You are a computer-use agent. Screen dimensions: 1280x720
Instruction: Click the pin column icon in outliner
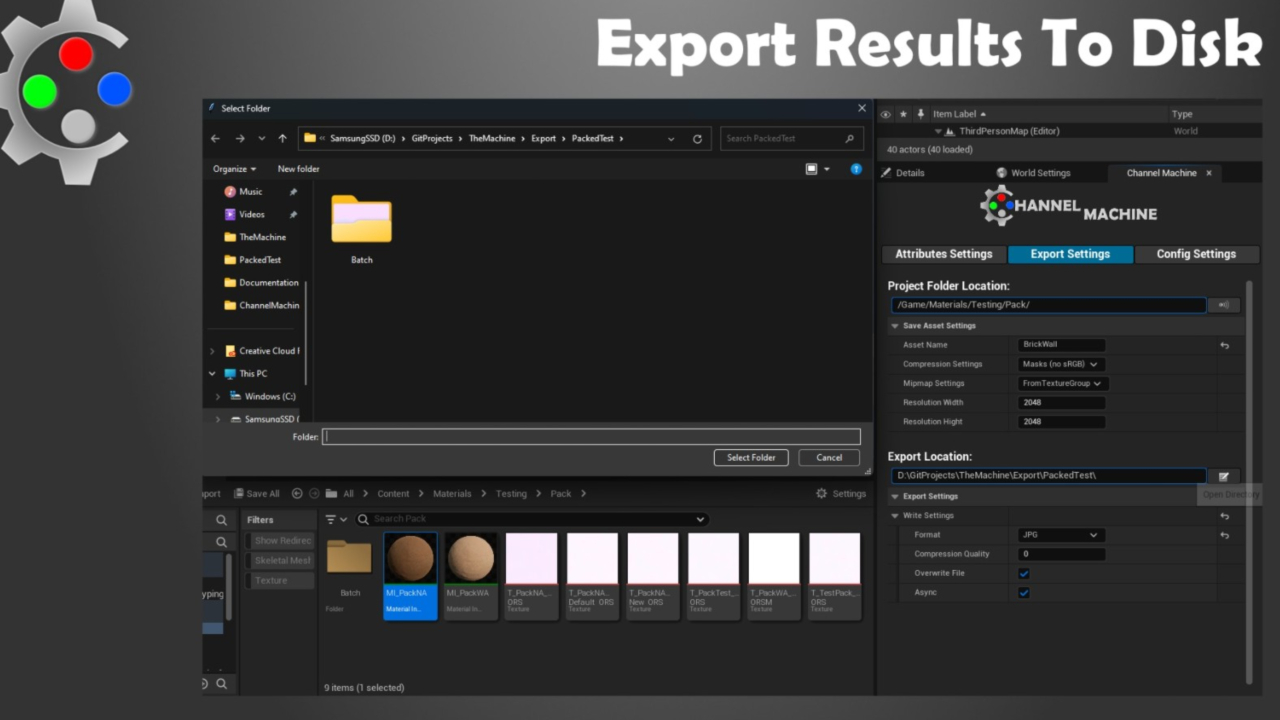[x=921, y=114]
